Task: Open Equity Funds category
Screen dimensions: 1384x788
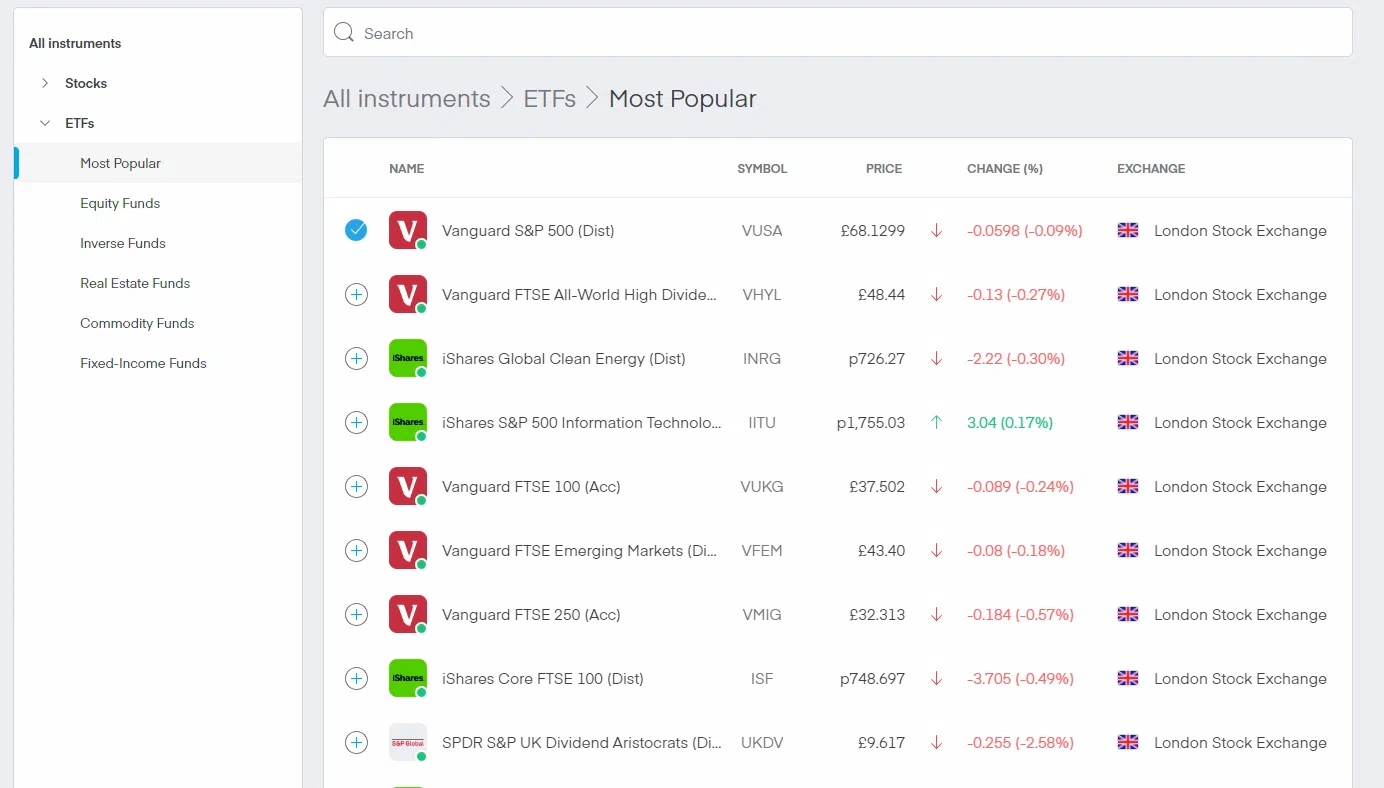Action: click(120, 203)
